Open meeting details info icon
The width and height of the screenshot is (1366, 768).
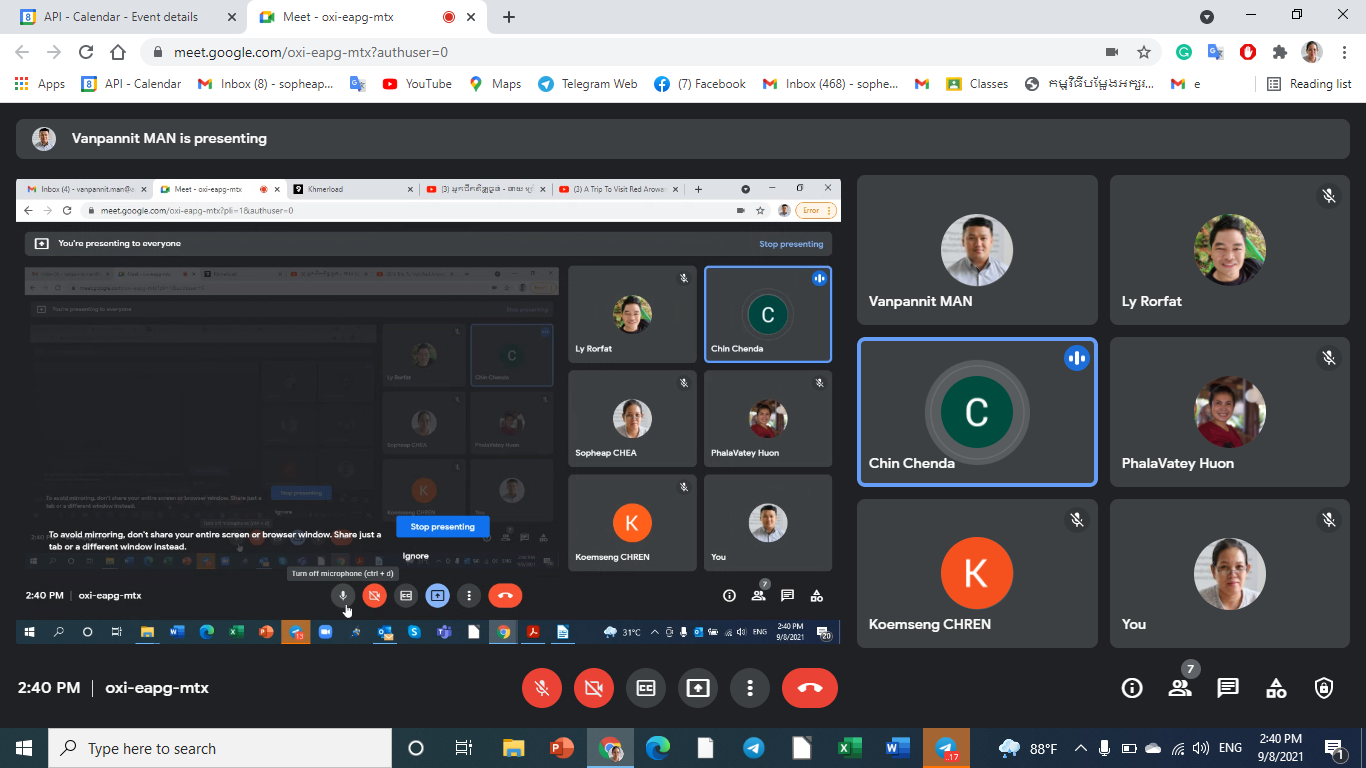[1132, 688]
